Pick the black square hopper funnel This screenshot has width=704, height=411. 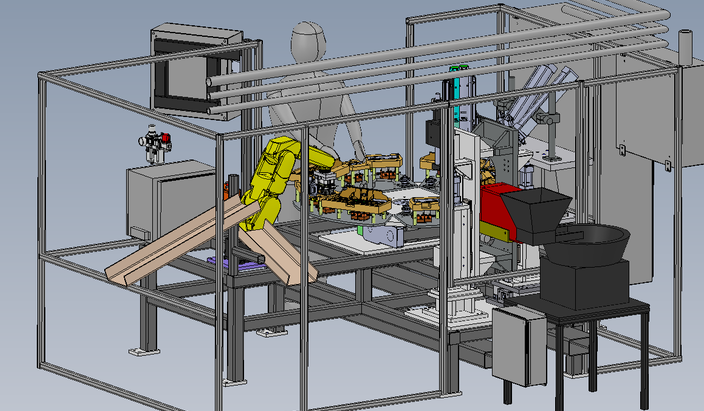pyautogui.click(x=536, y=216)
